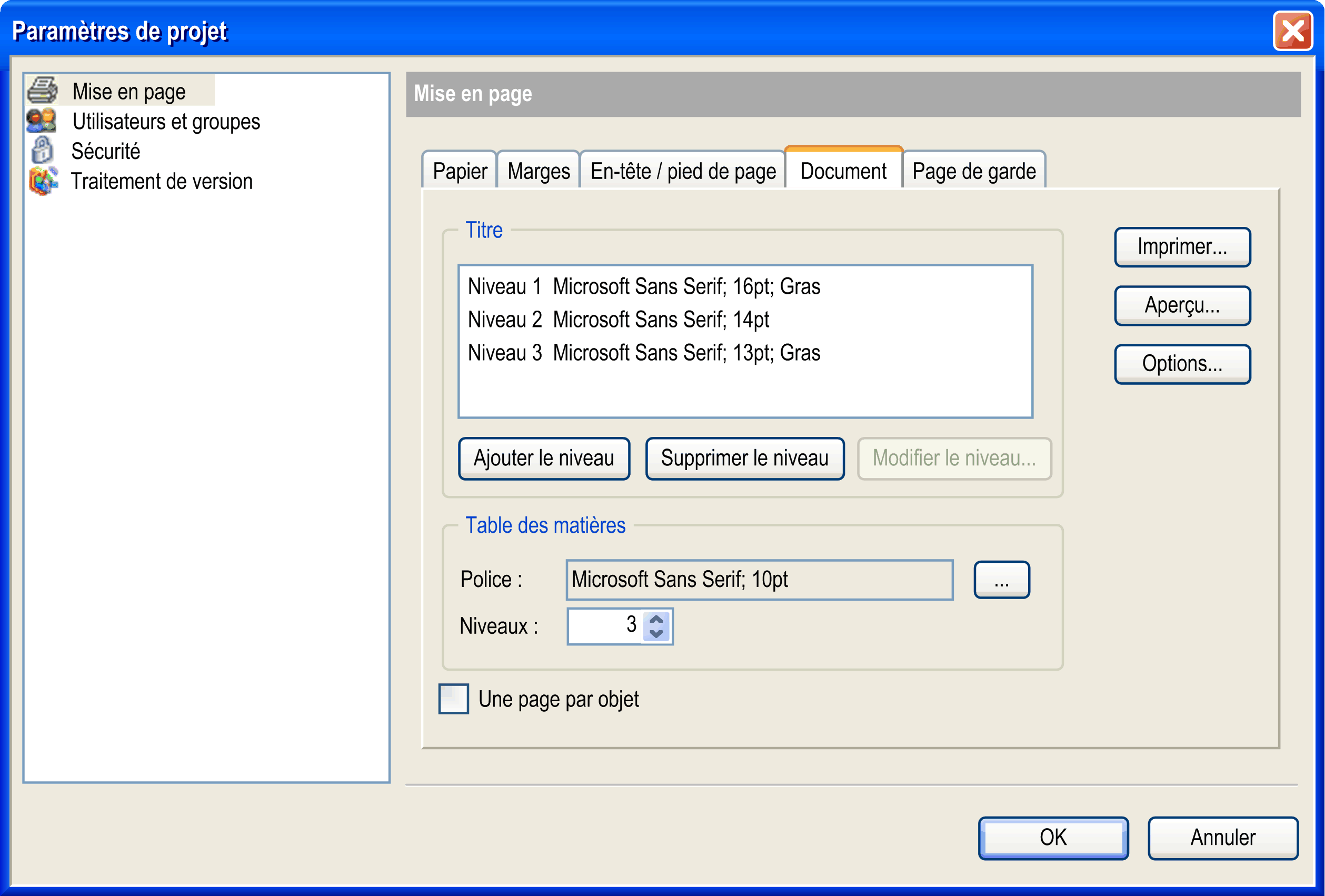Viewport: 1325px width, 896px height.
Task: Click Ajouter le niveau button
Action: pyautogui.click(x=544, y=458)
